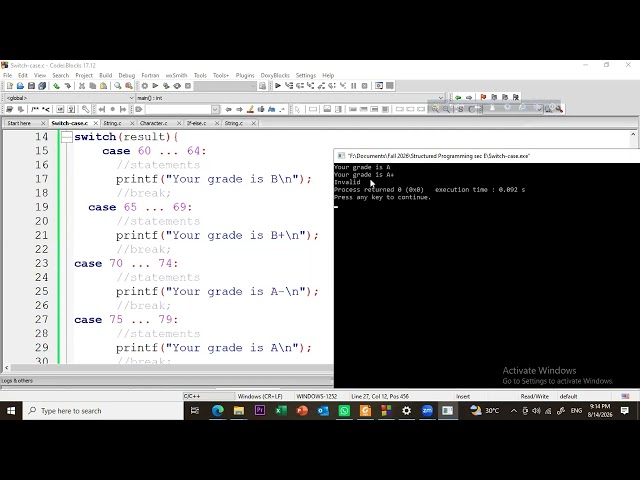The width and height of the screenshot is (640, 480).
Task: Find the previous incremental search match arrow
Action: 229,109
